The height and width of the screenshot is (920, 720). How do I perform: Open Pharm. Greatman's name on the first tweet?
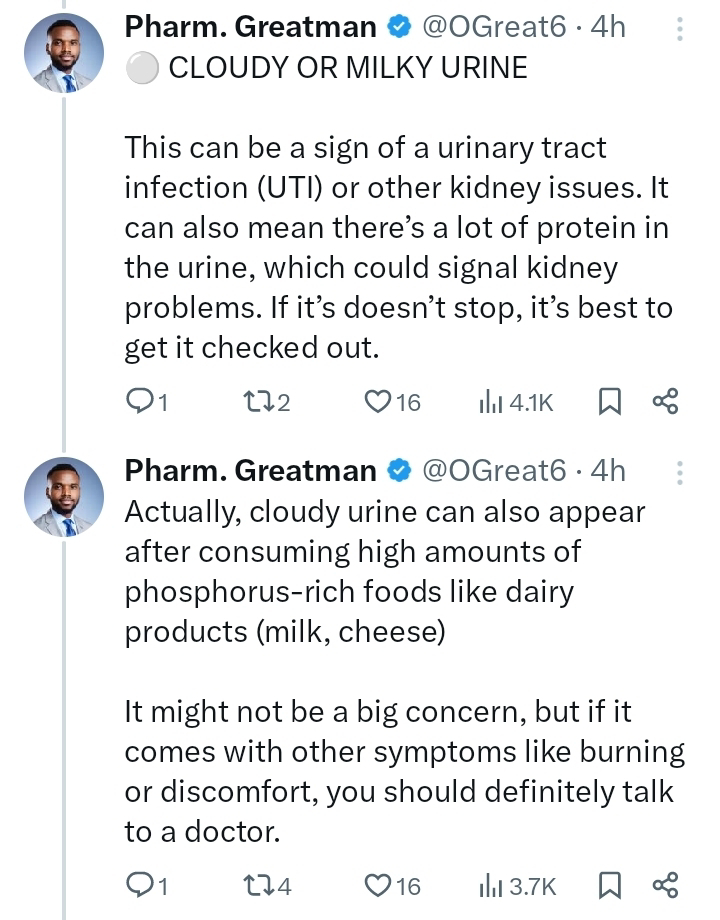coord(250,28)
